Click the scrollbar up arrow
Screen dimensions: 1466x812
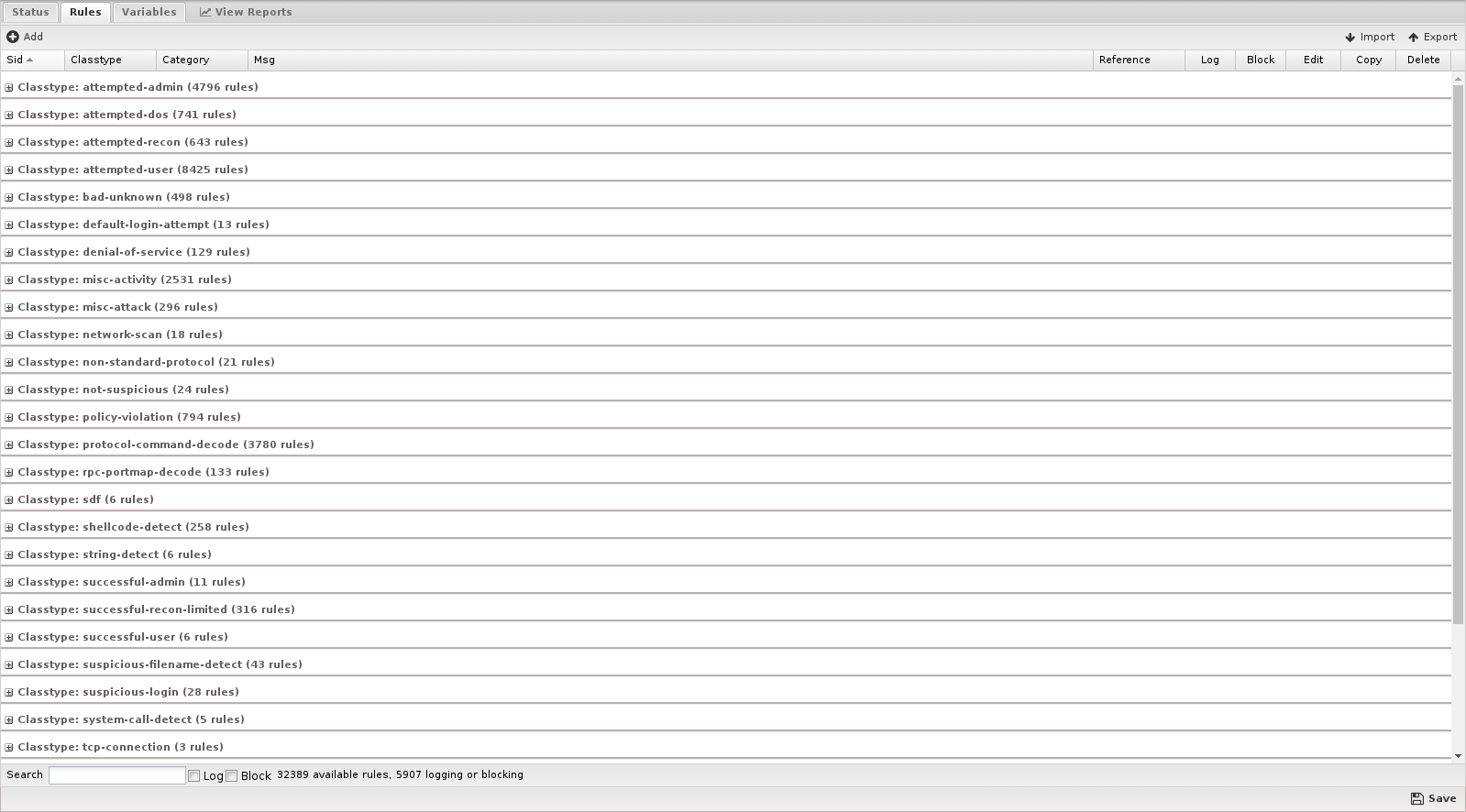click(x=1459, y=78)
